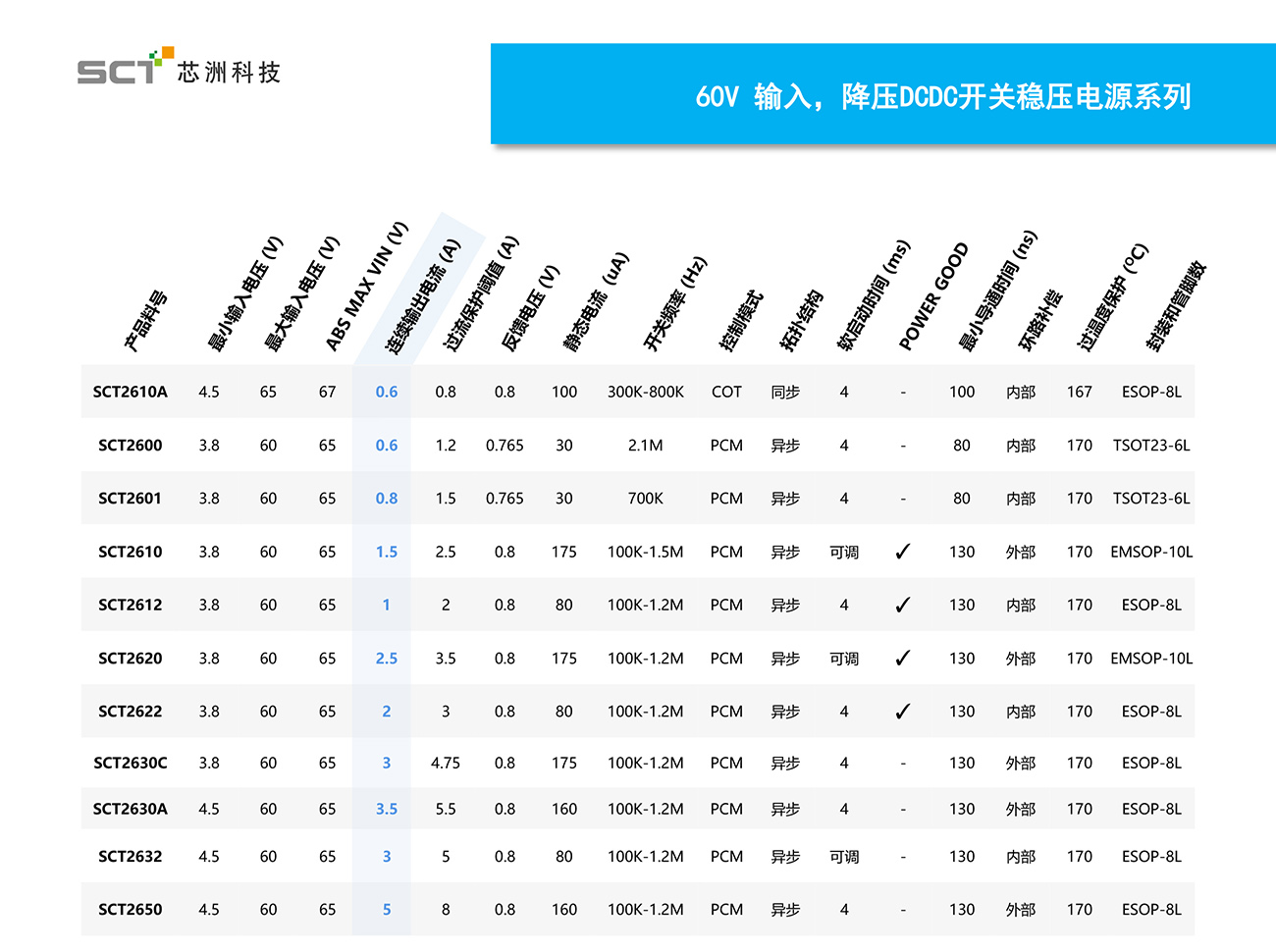Click "内部" loop compensation in SCT2632 row
The image size is (1276, 952).
[x=1021, y=856]
